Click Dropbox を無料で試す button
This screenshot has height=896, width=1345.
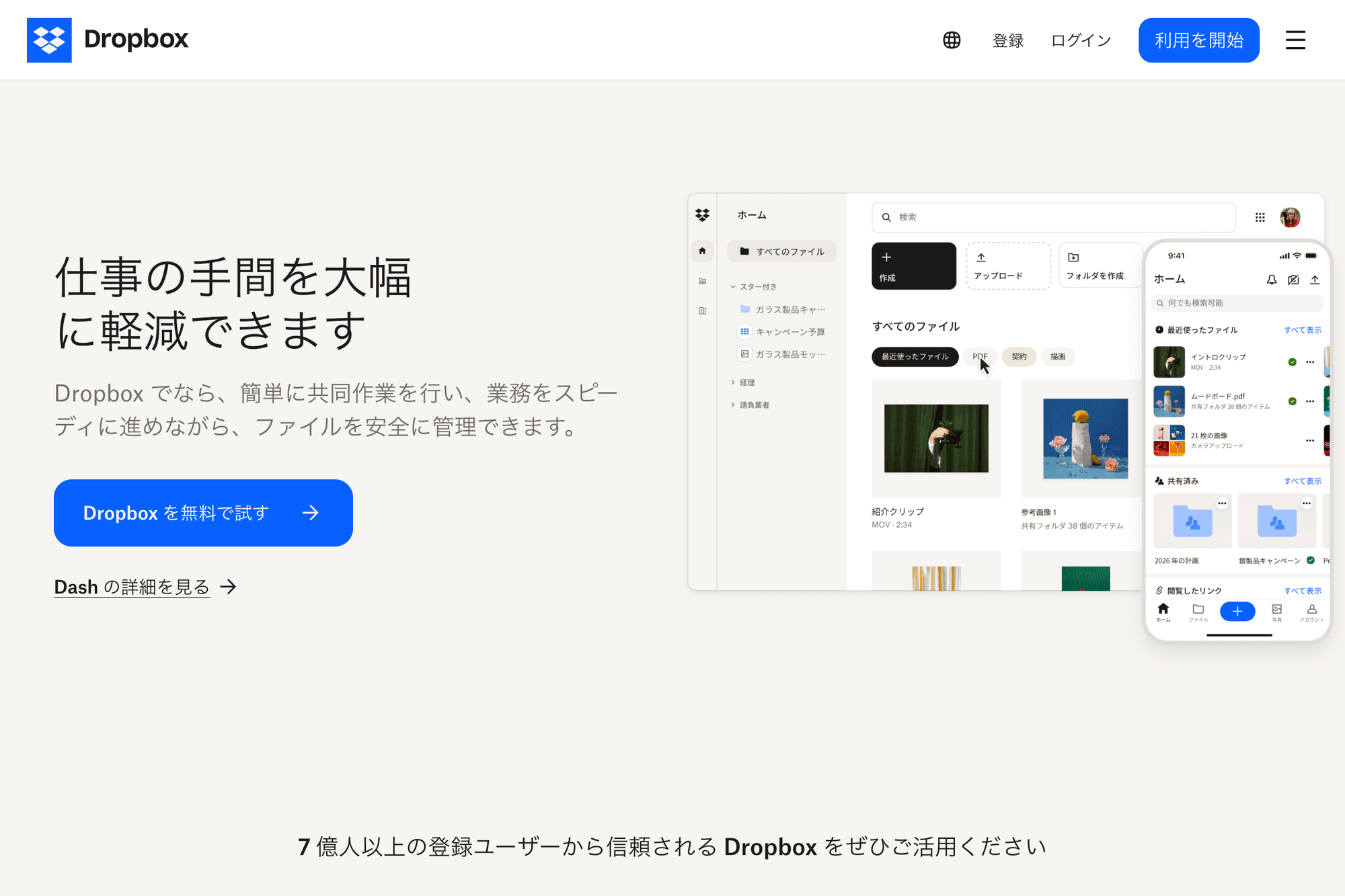coord(203,513)
